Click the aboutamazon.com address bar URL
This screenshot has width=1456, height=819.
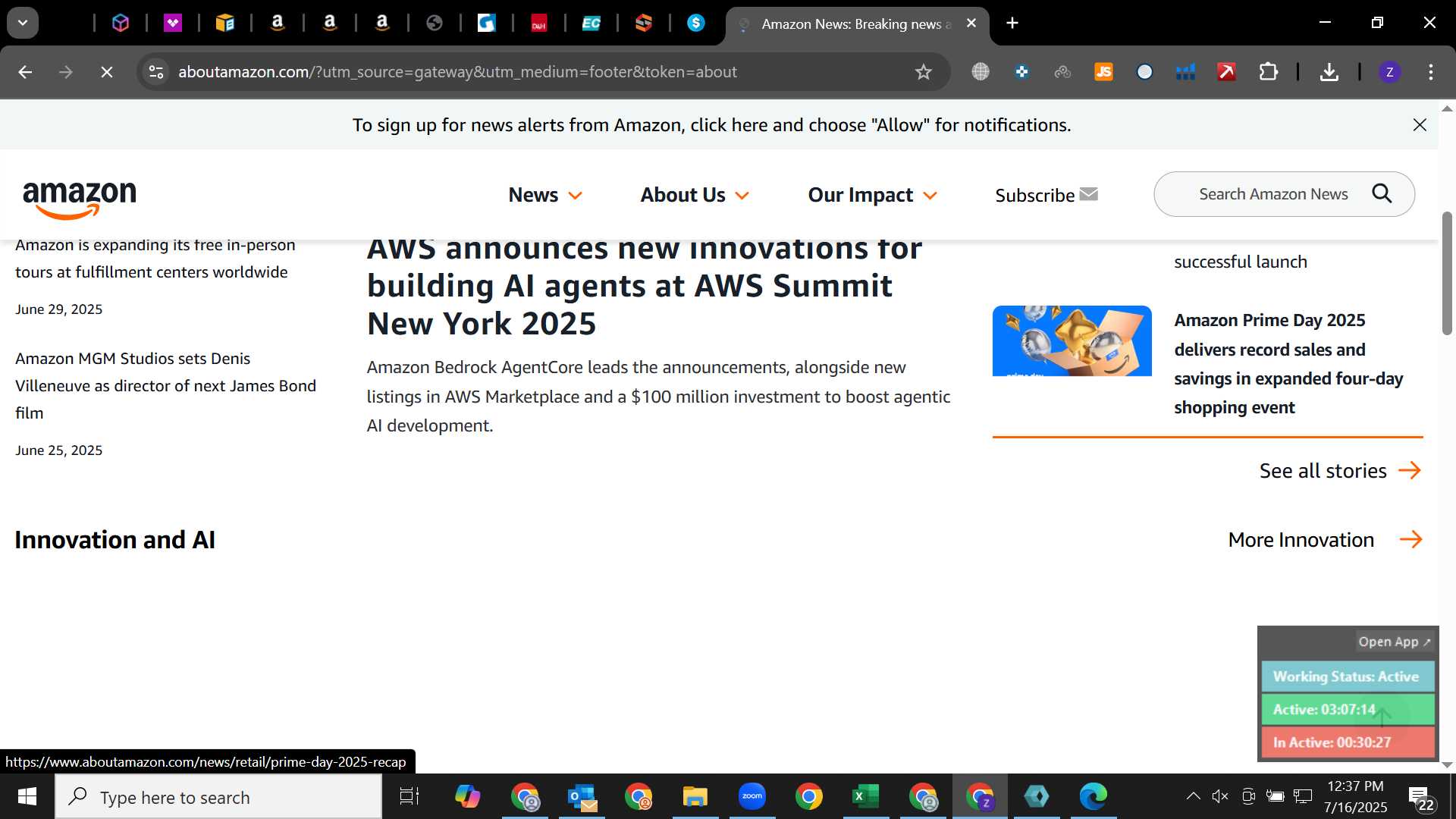tap(457, 72)
